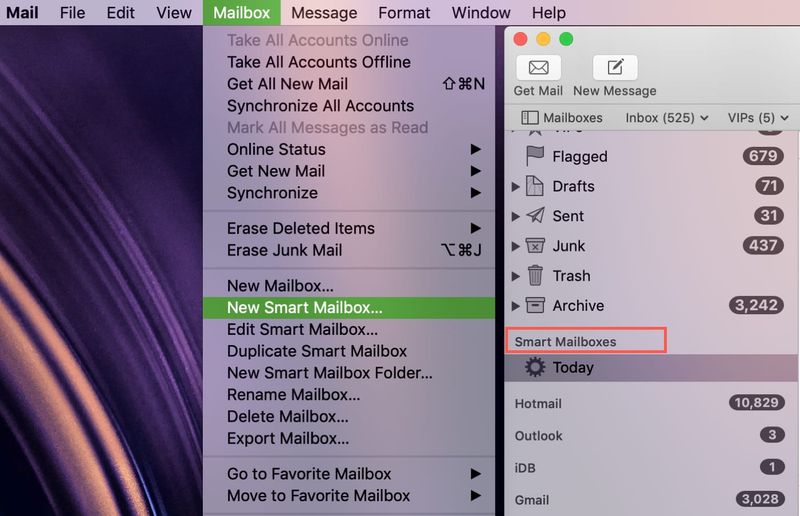This screenshot has height=516, width=800.
Task: Click the Drafts document icon
Action: click(535, 186)
